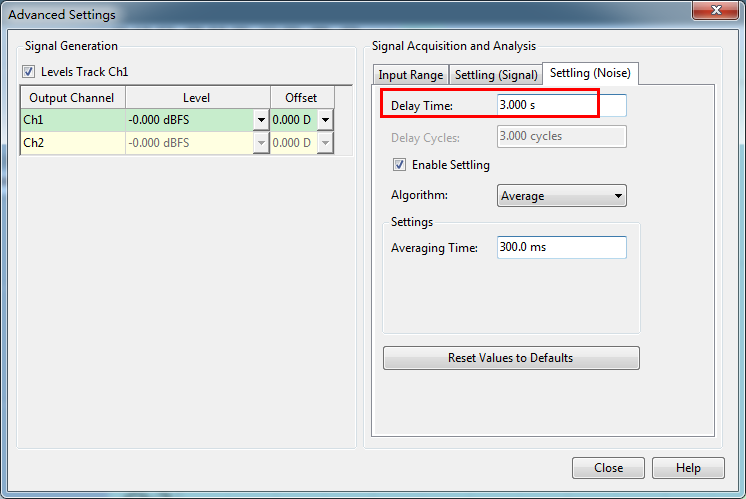Uncheck the Enable Settling checkbox

click(399, 165)
